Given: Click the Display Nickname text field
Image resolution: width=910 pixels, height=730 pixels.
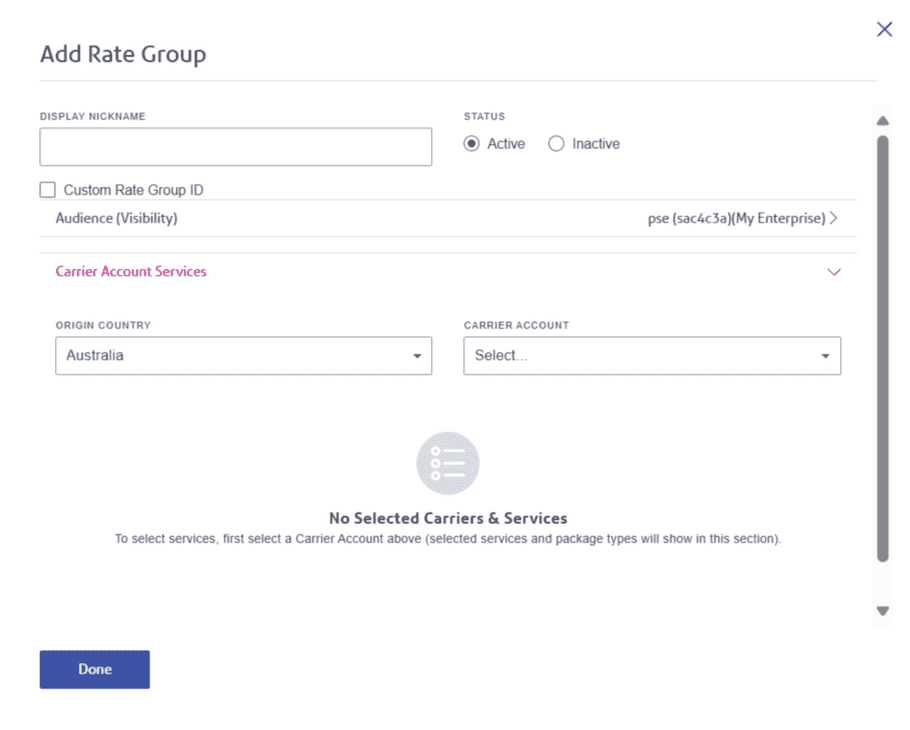Looking at the screenshot, I should pos(235,147).
